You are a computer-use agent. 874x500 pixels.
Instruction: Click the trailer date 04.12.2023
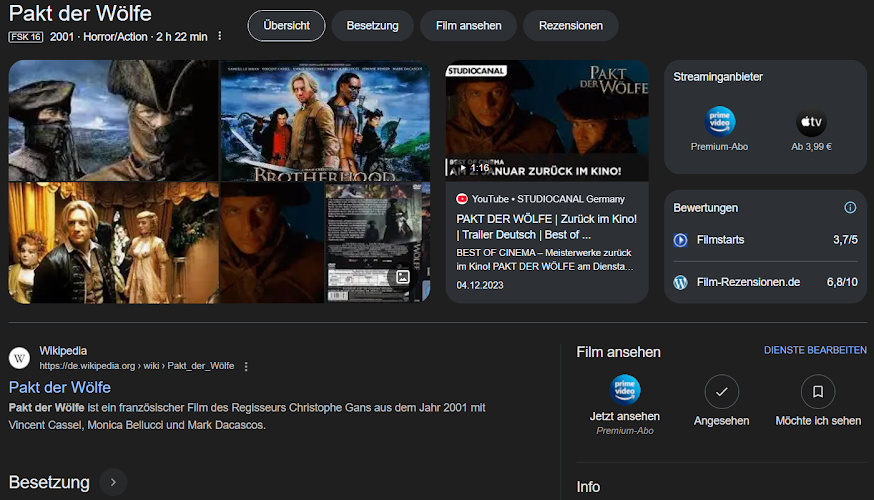pos(480,285)
